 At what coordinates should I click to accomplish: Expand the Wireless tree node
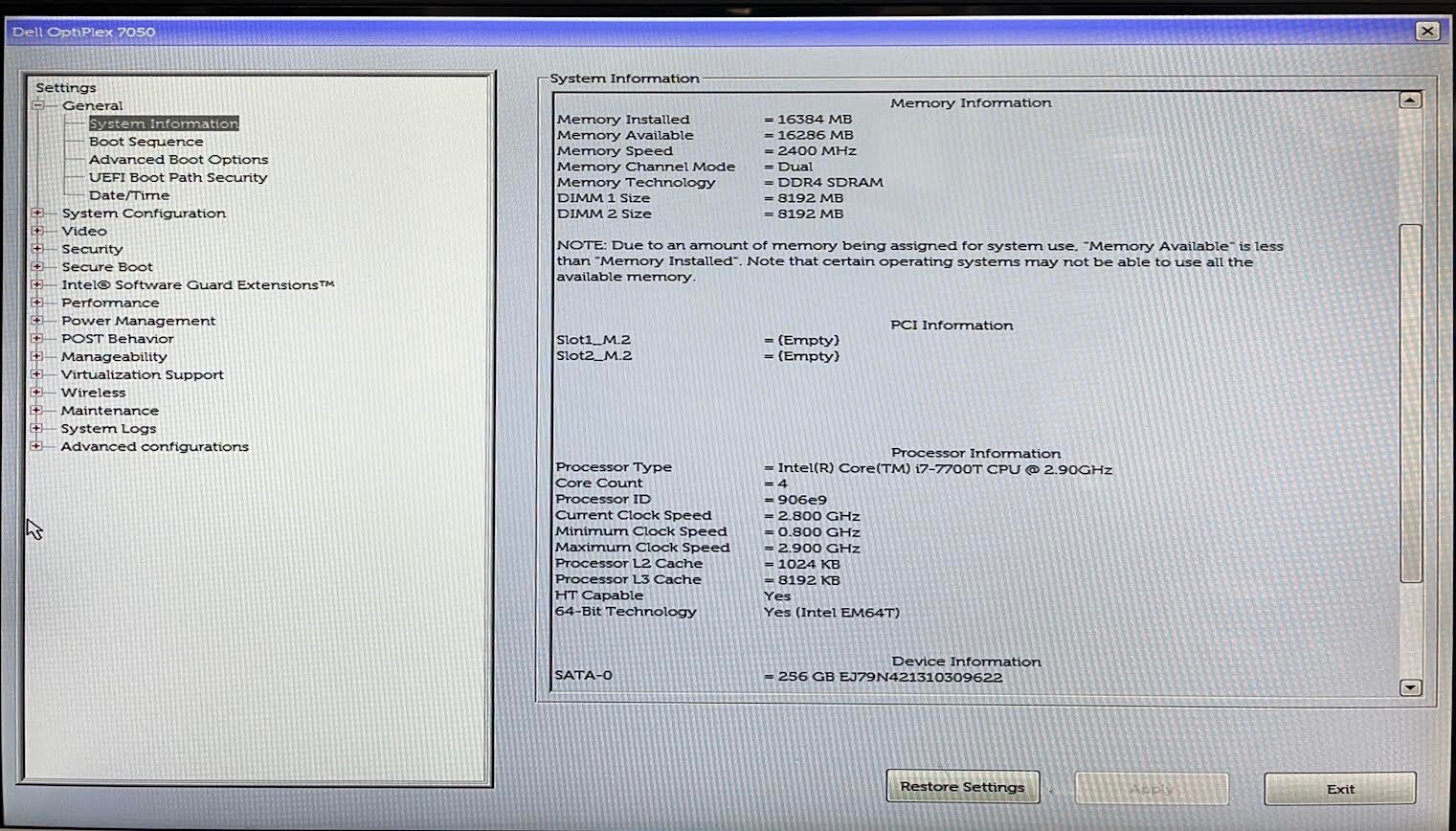point(37,393)
